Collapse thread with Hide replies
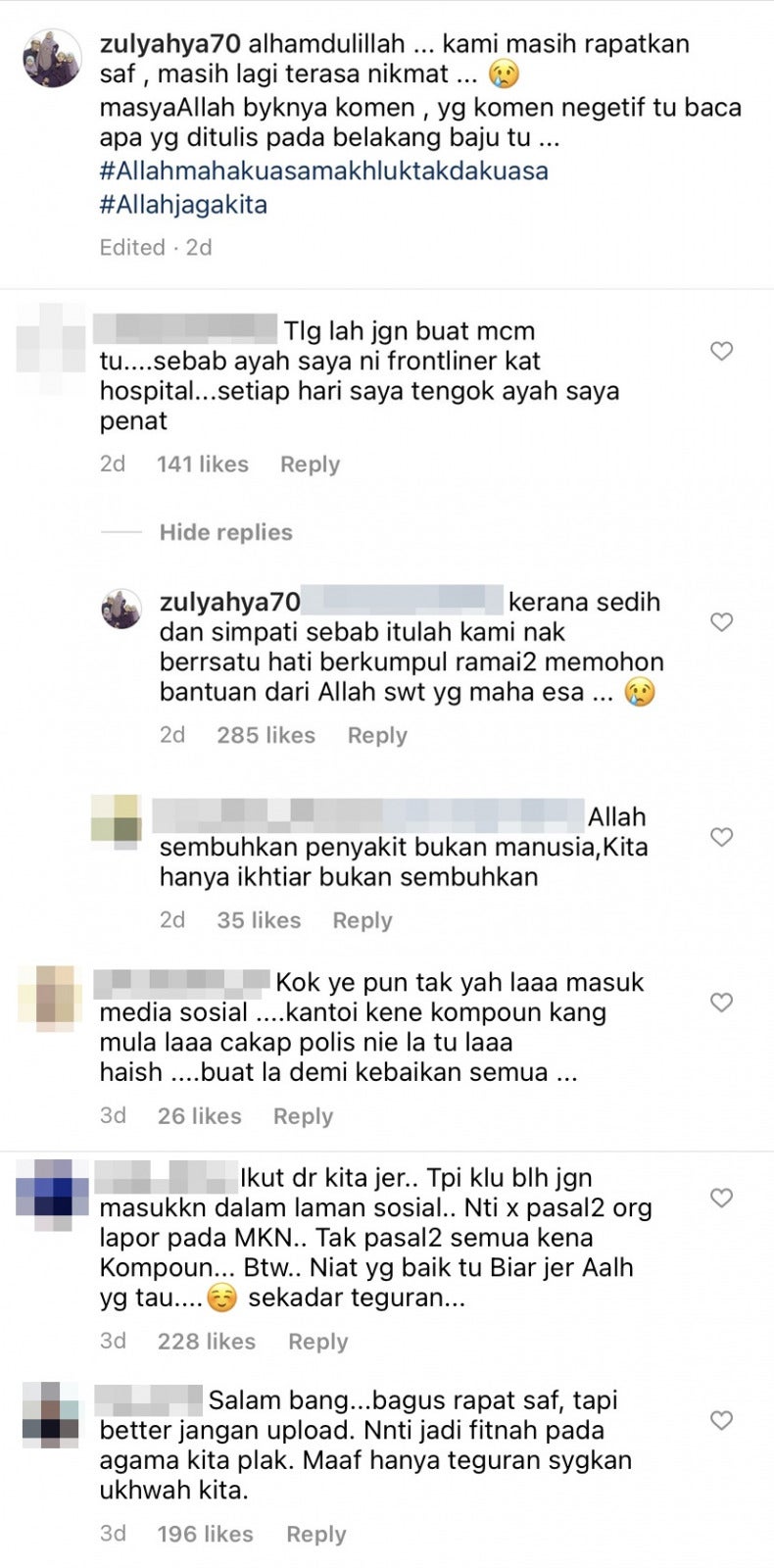 225,532
